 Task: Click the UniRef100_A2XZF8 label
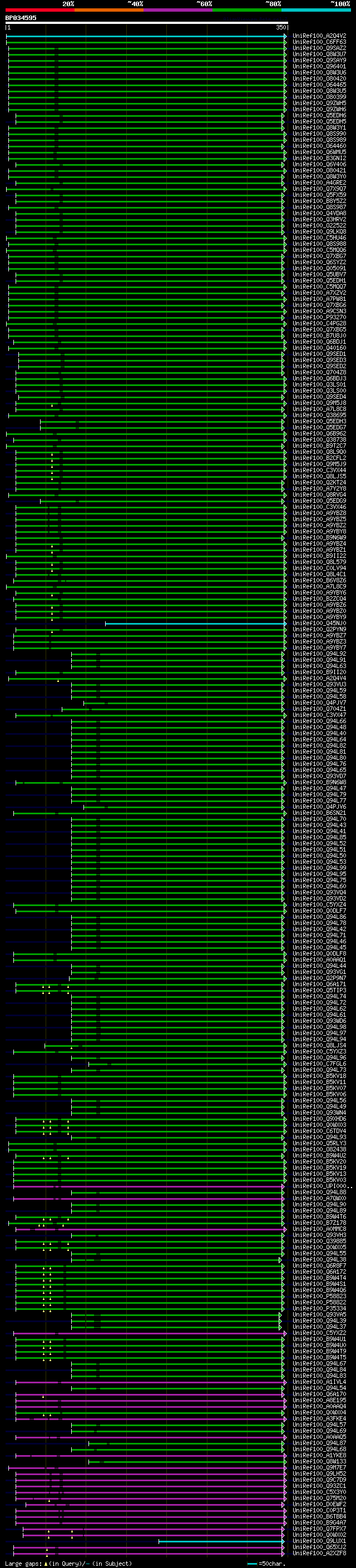pyautogui.click(x=319, y=1553)
